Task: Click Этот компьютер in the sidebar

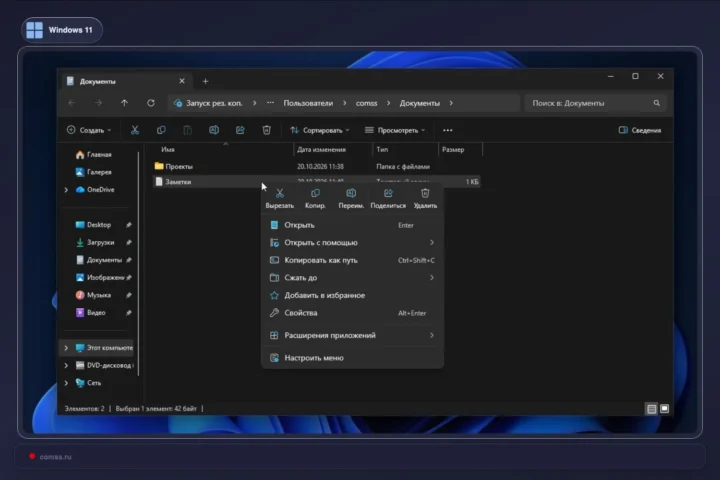Action: coord(104,348)
